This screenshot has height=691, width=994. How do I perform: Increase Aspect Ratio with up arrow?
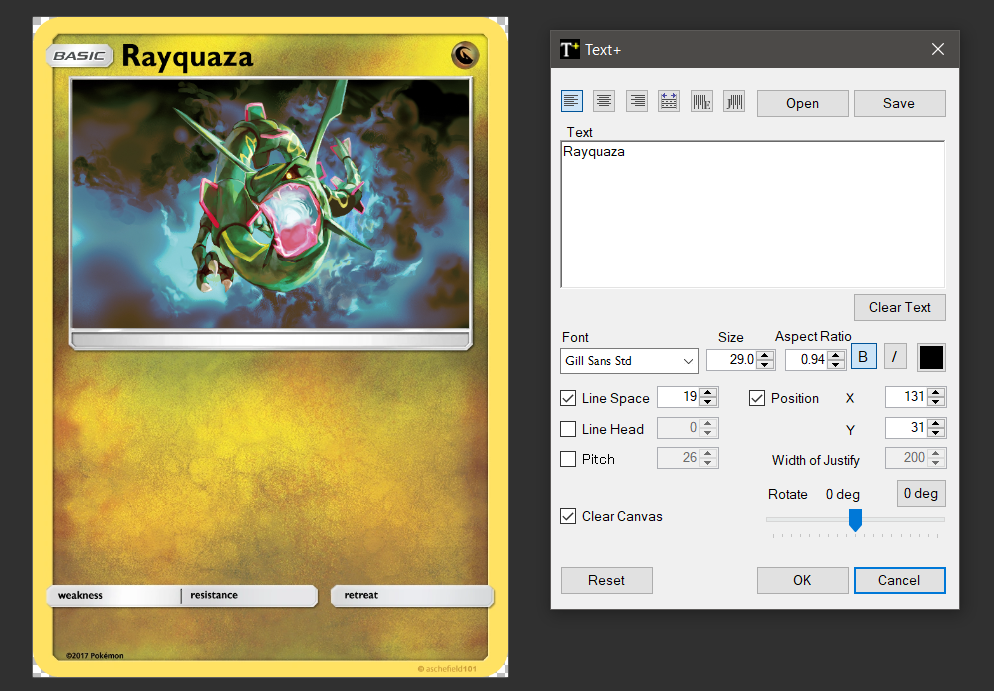tap(836, 355)
